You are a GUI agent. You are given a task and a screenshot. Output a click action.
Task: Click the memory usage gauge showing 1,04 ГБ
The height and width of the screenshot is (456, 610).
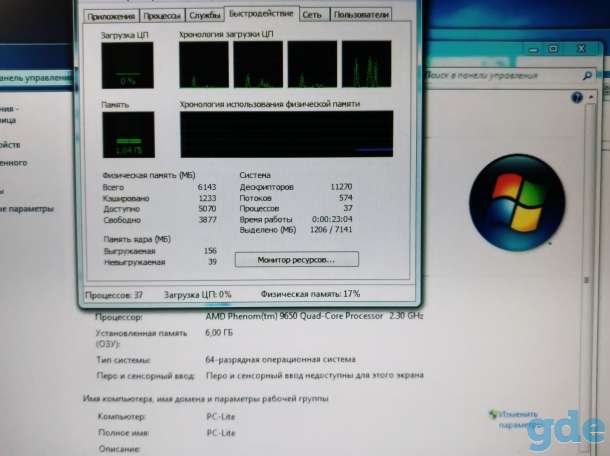coord(128,135)
